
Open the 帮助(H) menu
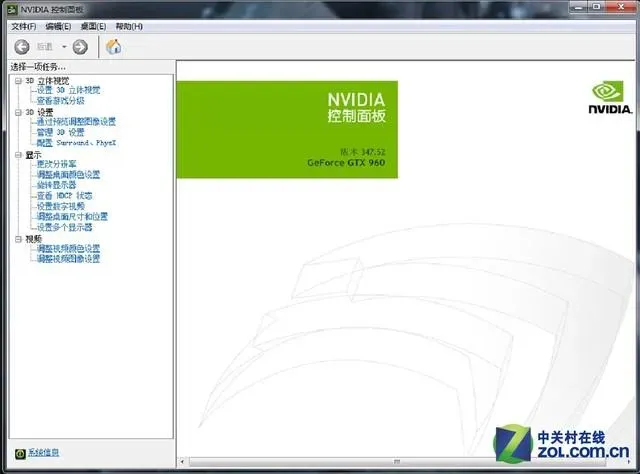point(129,27)
